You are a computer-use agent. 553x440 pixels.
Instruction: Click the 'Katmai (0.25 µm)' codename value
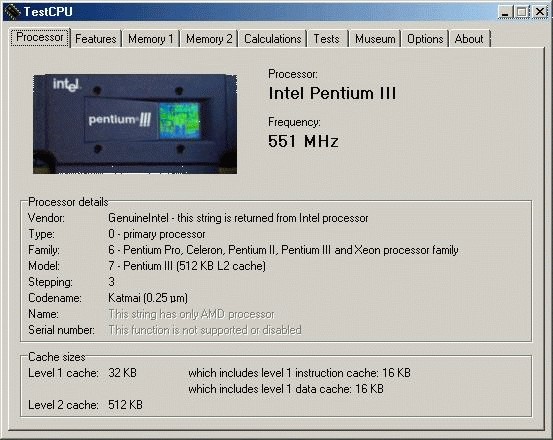pyautogui.click(x=148, y=298)
